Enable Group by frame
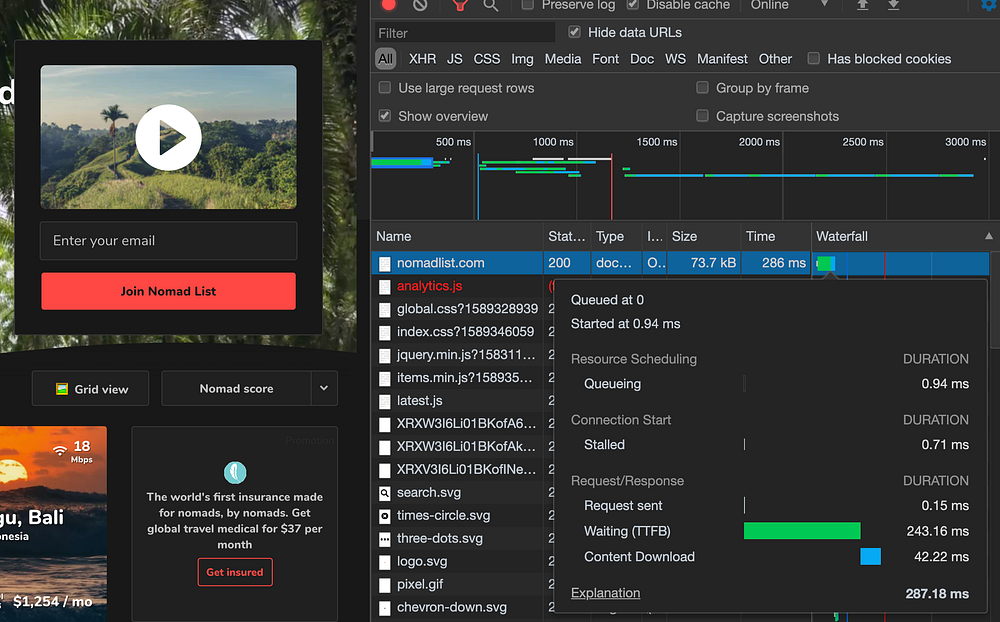Image resolution: width=1000 pixels, height=622 pixels. [702, 87]
